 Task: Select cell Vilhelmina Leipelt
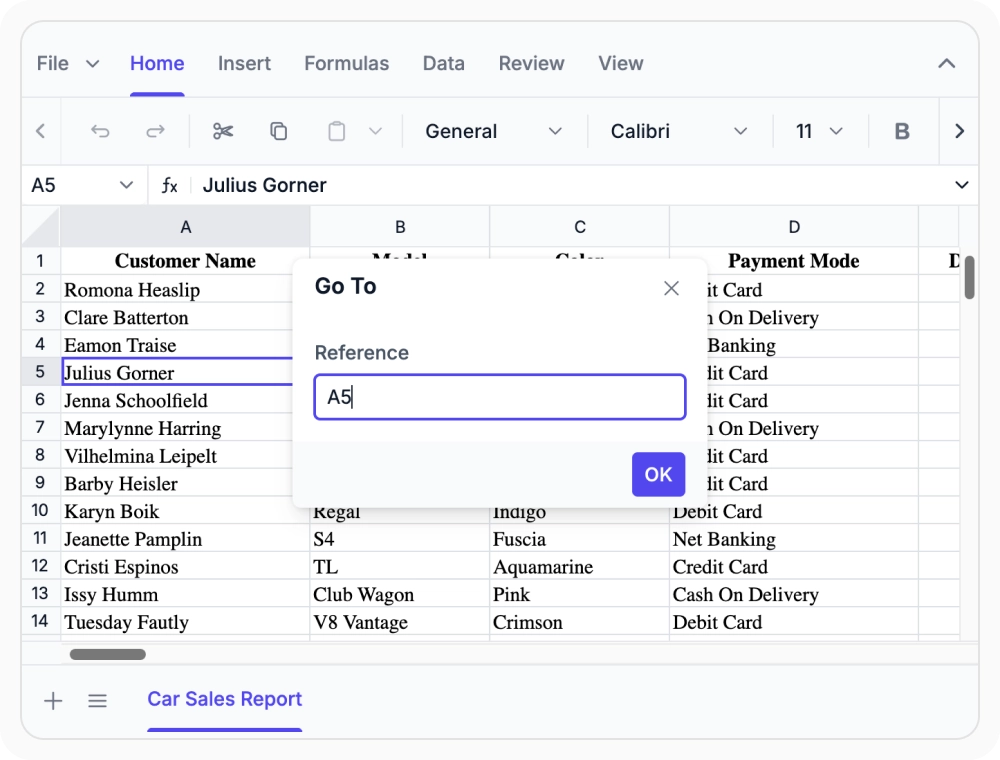pyautogui.click(x=177, y=456)
